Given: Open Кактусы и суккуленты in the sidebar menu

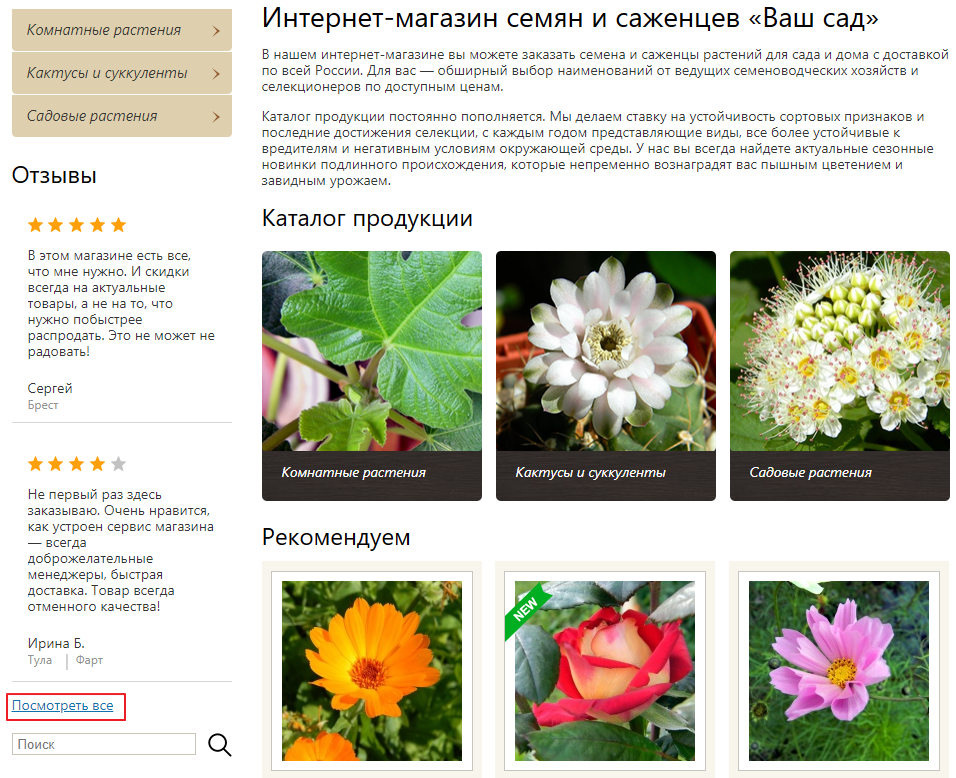Looking at the screenshot, I should pyautogui.click(x=107, y=73).
